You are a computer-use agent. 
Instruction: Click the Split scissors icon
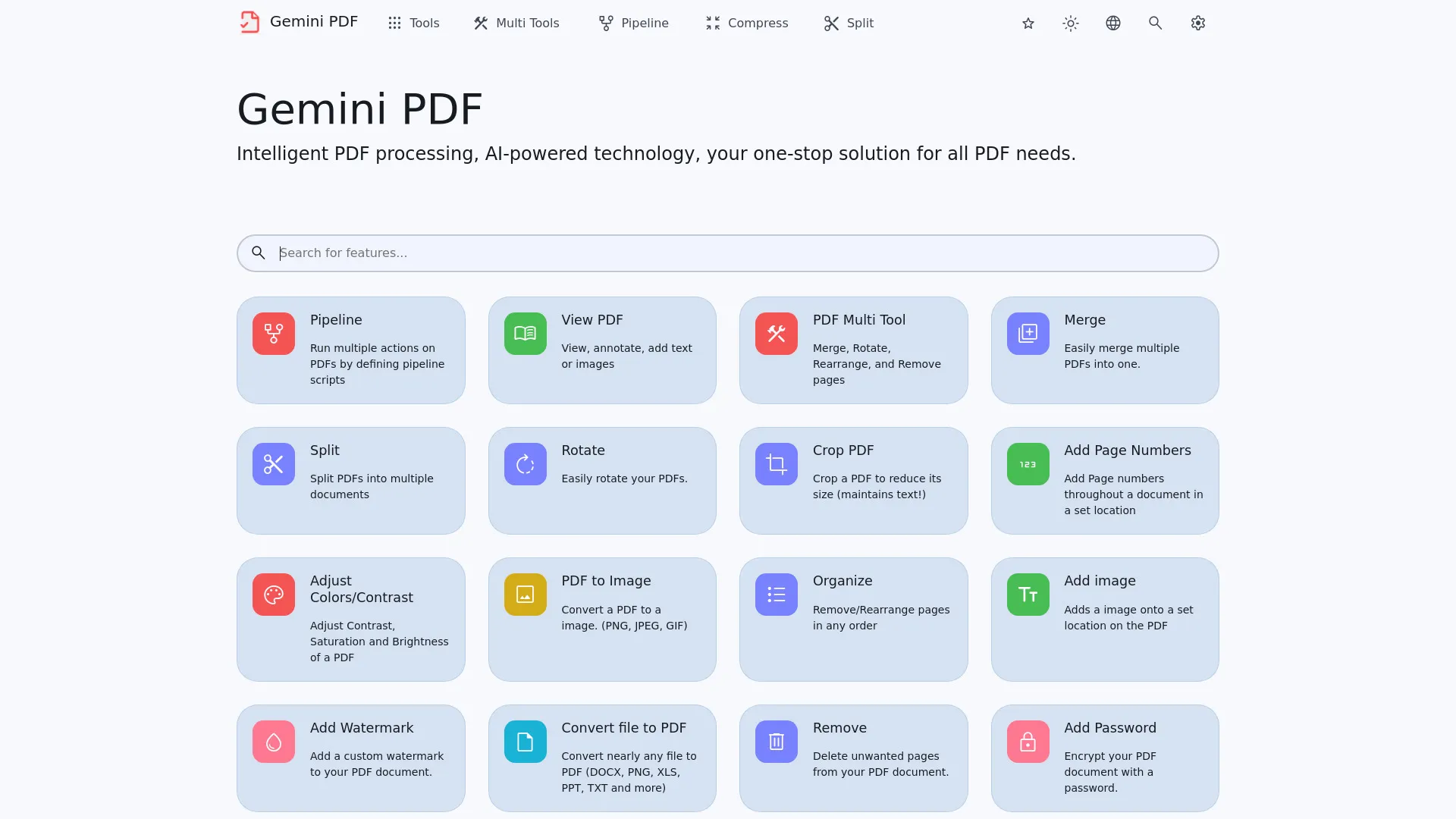click(x=272, y=463)
